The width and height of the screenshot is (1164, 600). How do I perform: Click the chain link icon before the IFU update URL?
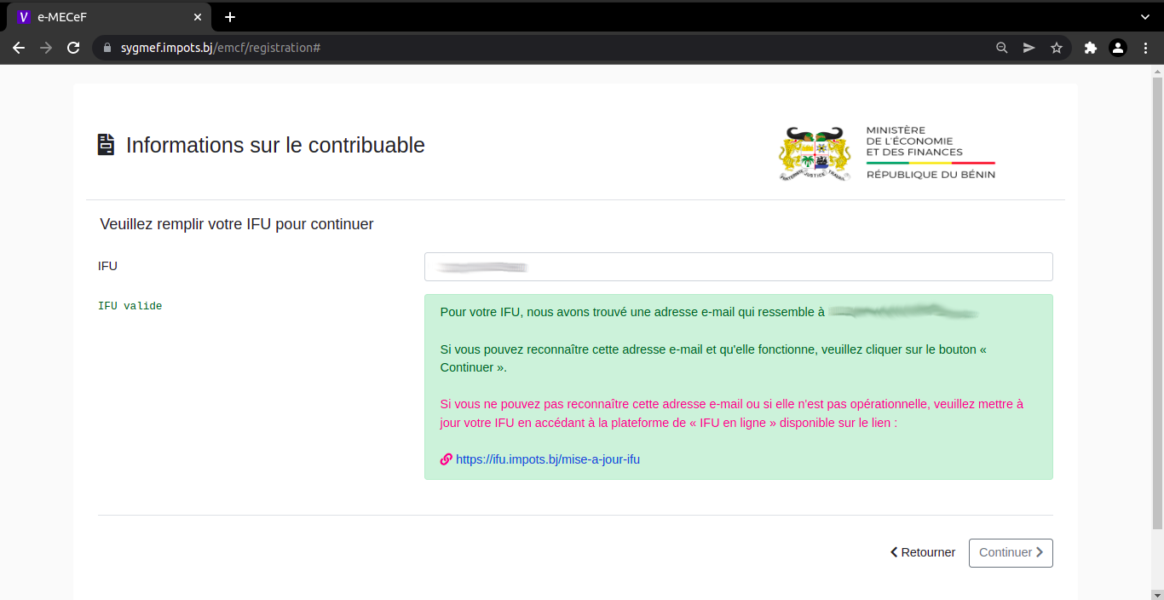point(445,459)
